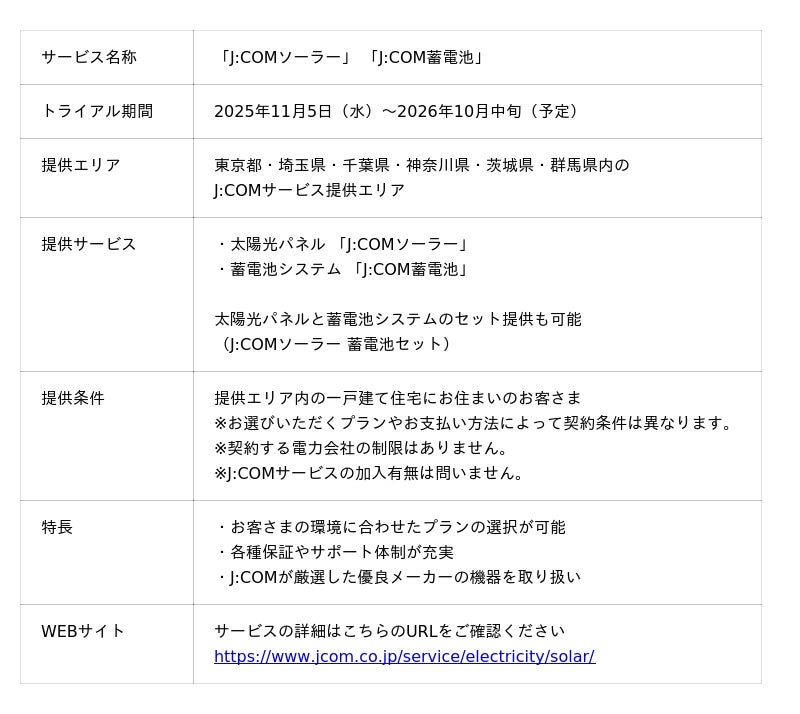
Task: Select the 各種保証やサポート体制が充実 bullet
Action: tap(334, 553)
